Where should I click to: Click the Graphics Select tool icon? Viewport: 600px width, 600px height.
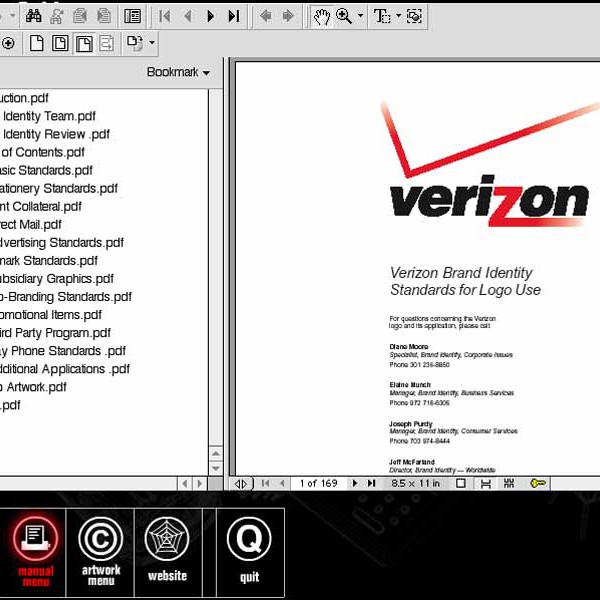click(x=414, y=16)
